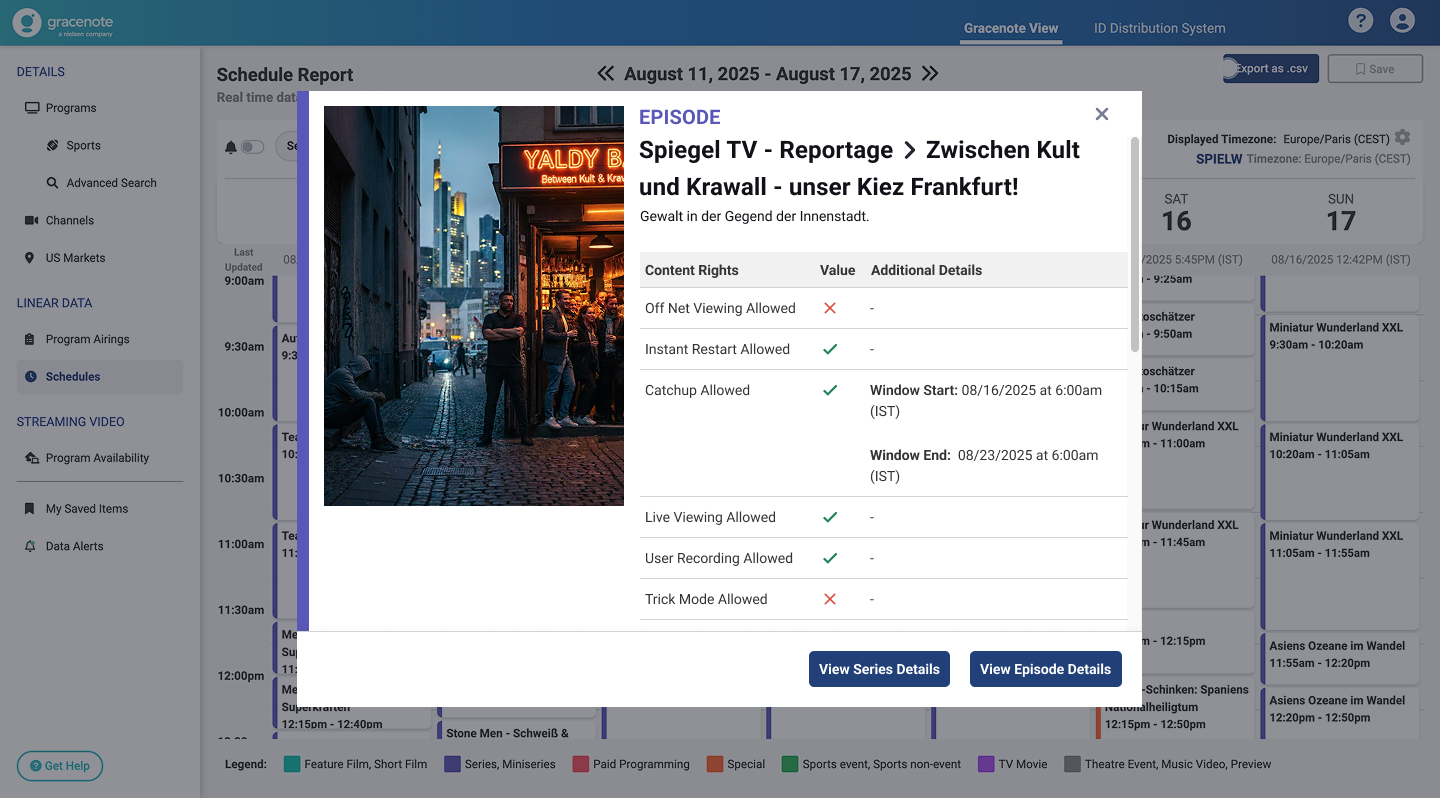Image resolution: width=1440 pixels, height=798 pixels.
Task: Open Advanced Search in the sidebar
Action: 111,183
